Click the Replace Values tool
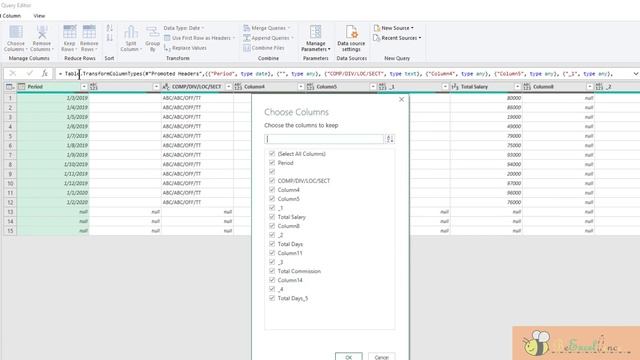The image size is (640, 360). 185,48
